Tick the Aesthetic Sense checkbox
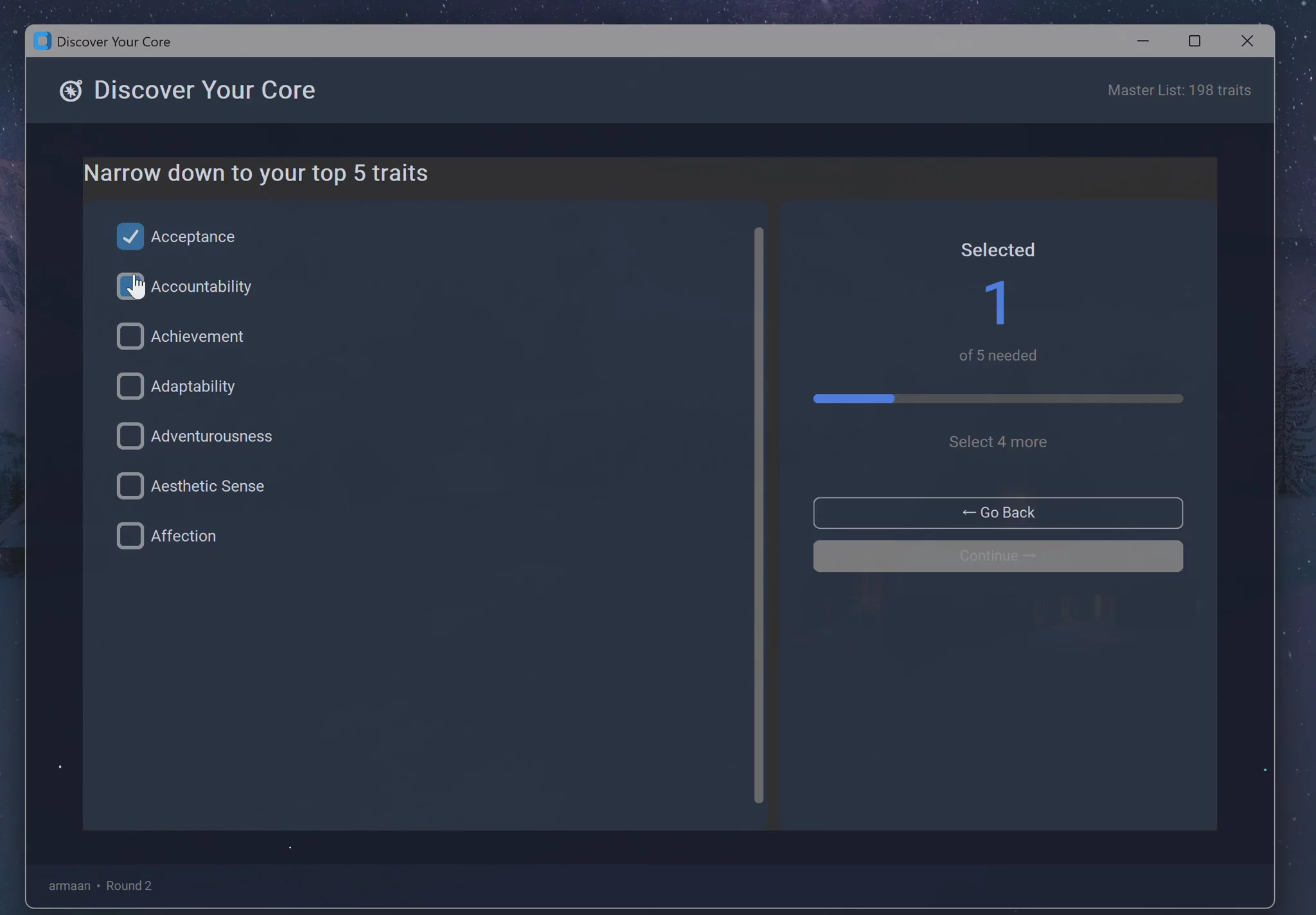1316x915 pixels. pos(130,486)
